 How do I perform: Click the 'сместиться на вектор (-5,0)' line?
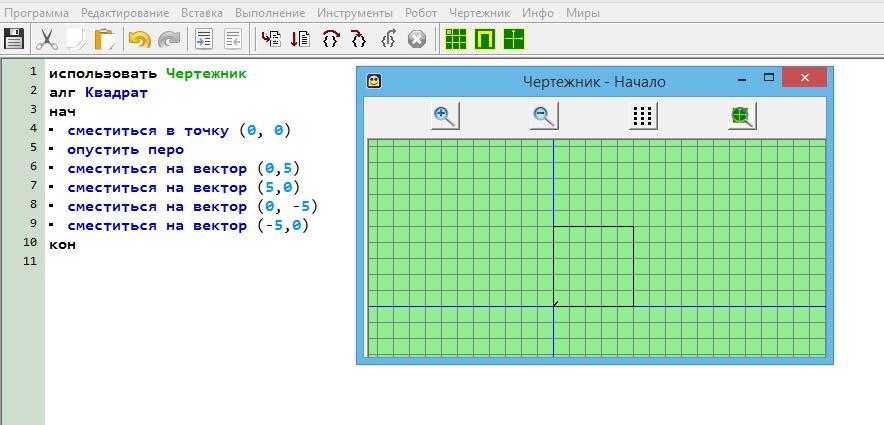[188, 226]
